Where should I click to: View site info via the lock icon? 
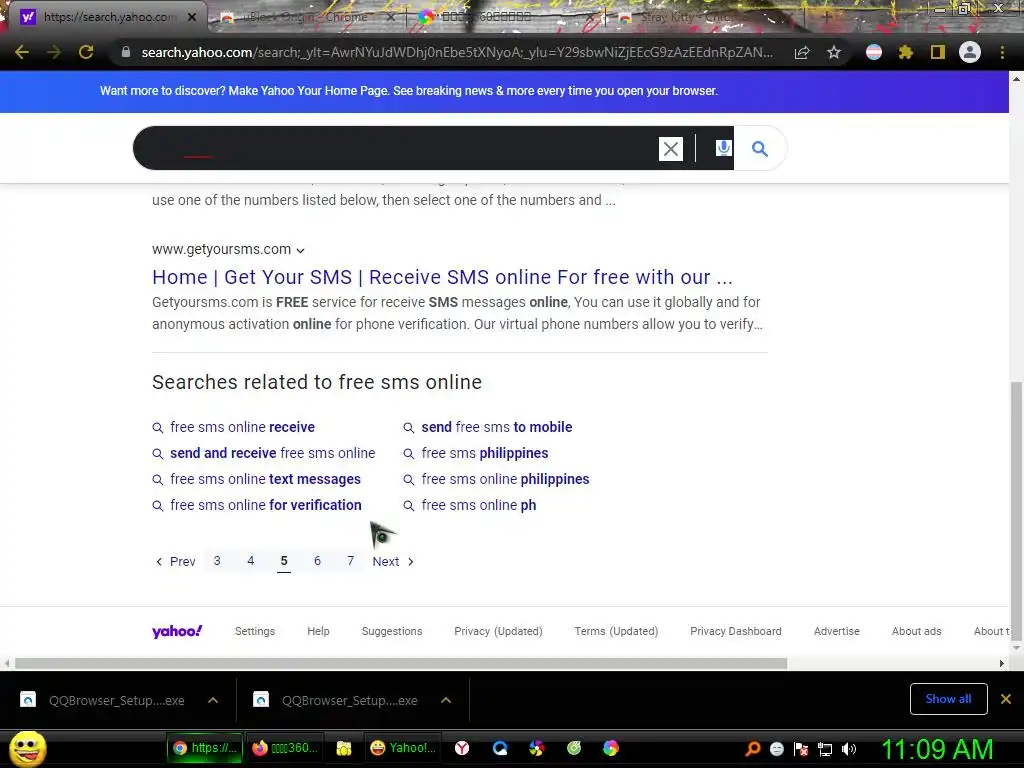click(125, 52)
